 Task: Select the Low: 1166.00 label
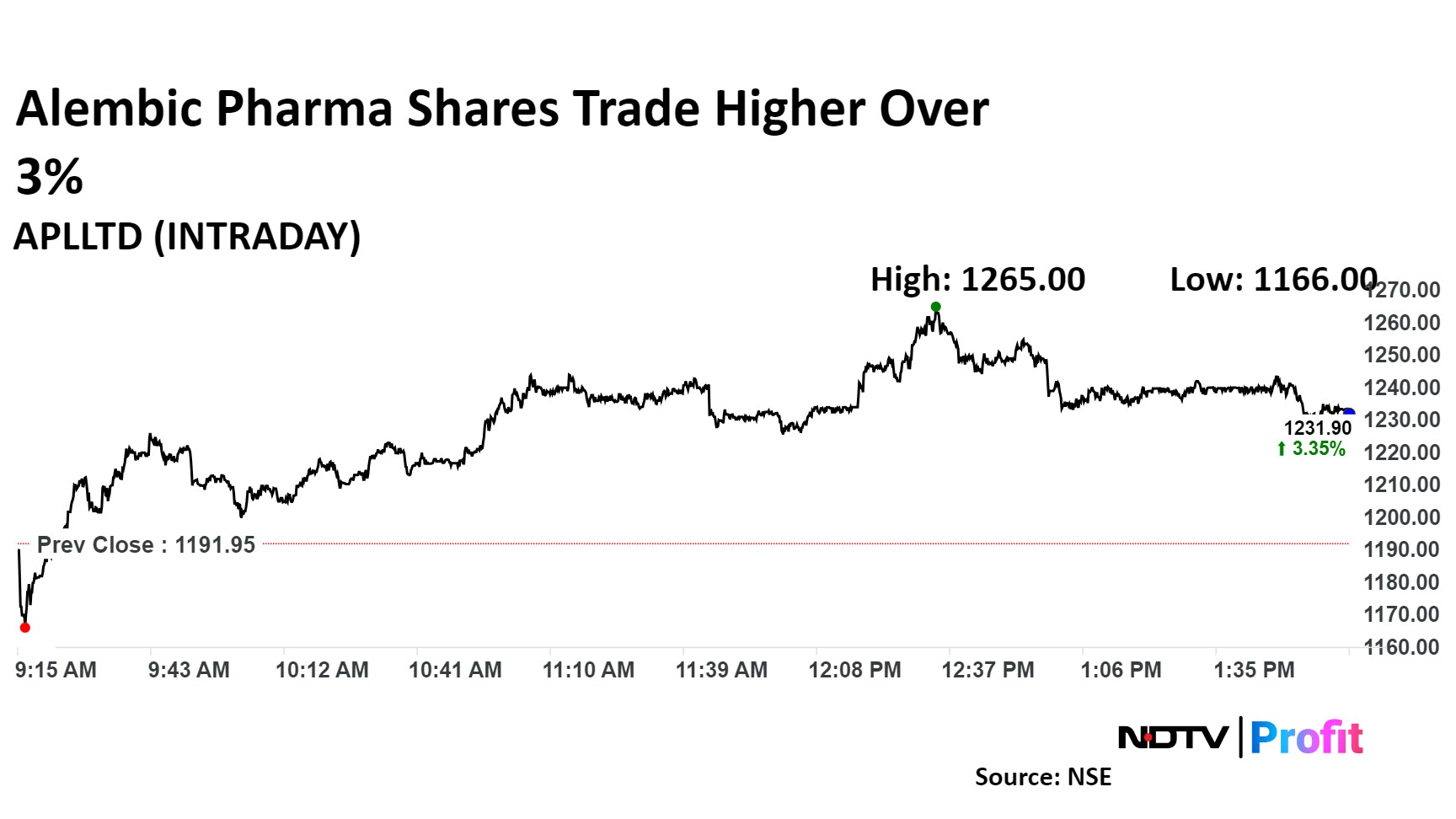point(1272,280)
